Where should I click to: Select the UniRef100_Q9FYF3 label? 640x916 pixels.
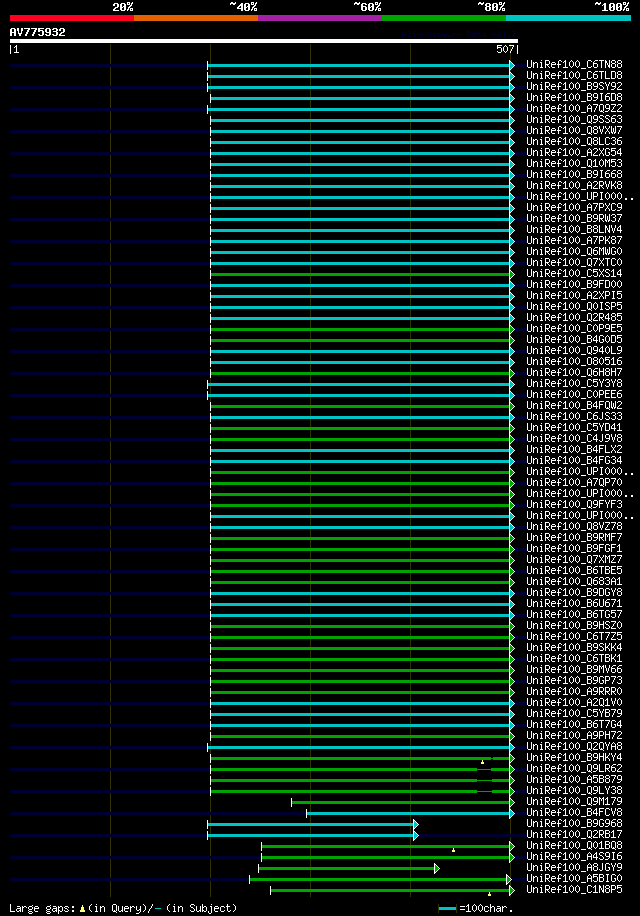(x=574, y=504)
